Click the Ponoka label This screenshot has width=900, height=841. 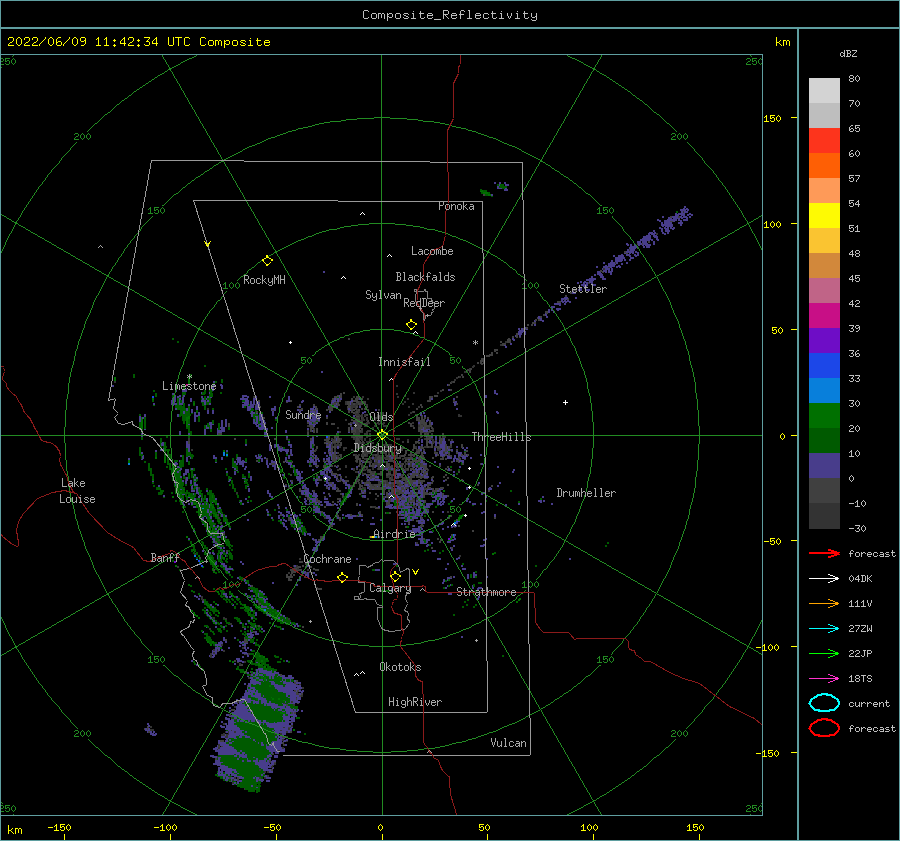tap(456, 206)
